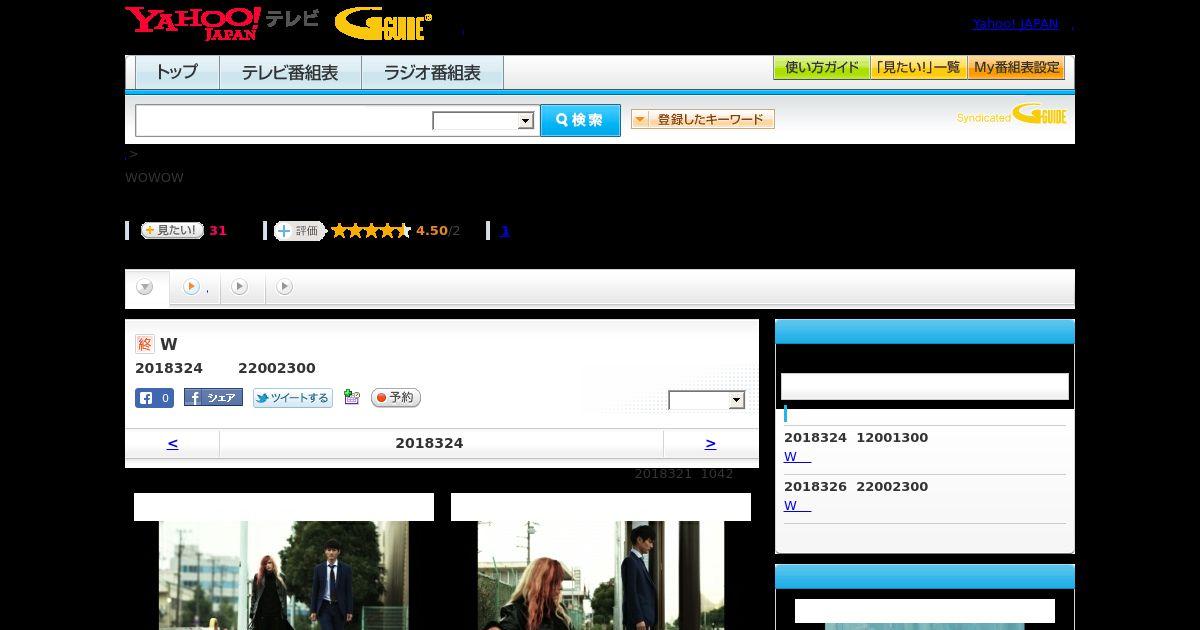Open the Yahoo! JAPAN TV logo
The height and width of the screenshot is (630, 1200).
click(222, 23)
